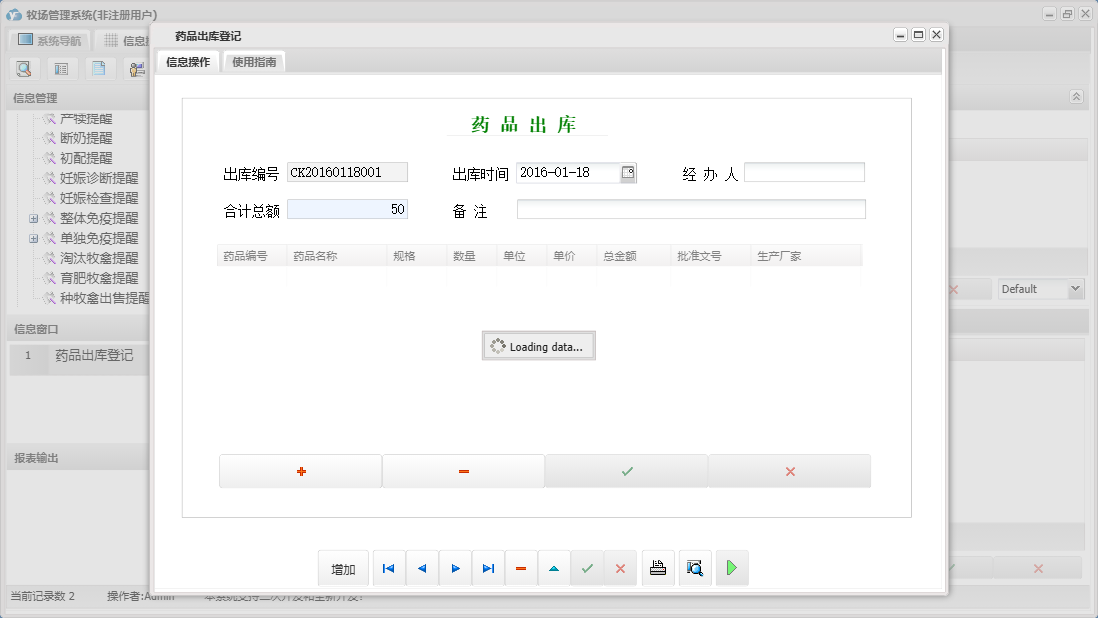Screen dimensions: 1098x618
Task: Switch to the 使用指南 tab
Action: tap(253, 60)
